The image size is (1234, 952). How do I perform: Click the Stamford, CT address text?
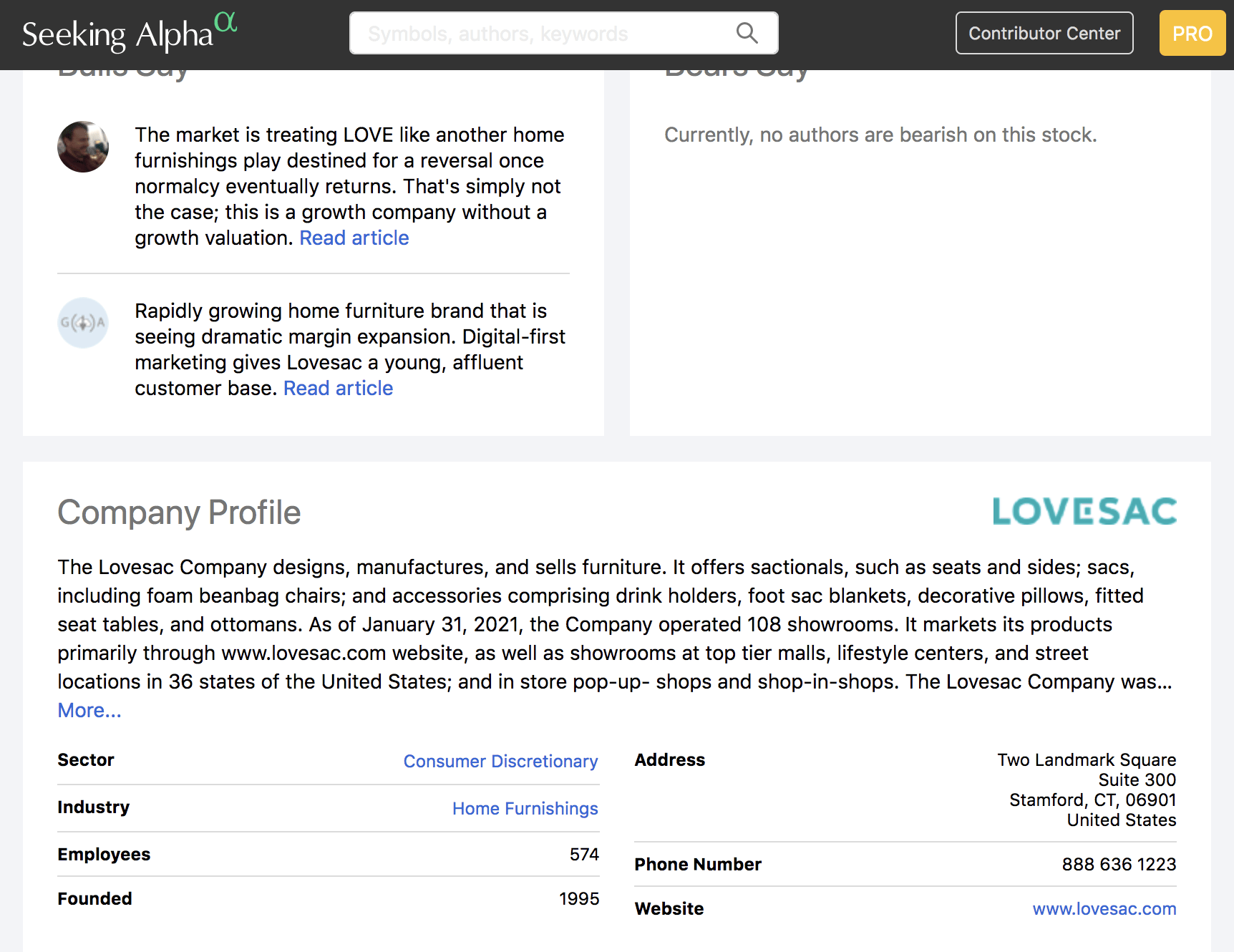coord(1092,800)
